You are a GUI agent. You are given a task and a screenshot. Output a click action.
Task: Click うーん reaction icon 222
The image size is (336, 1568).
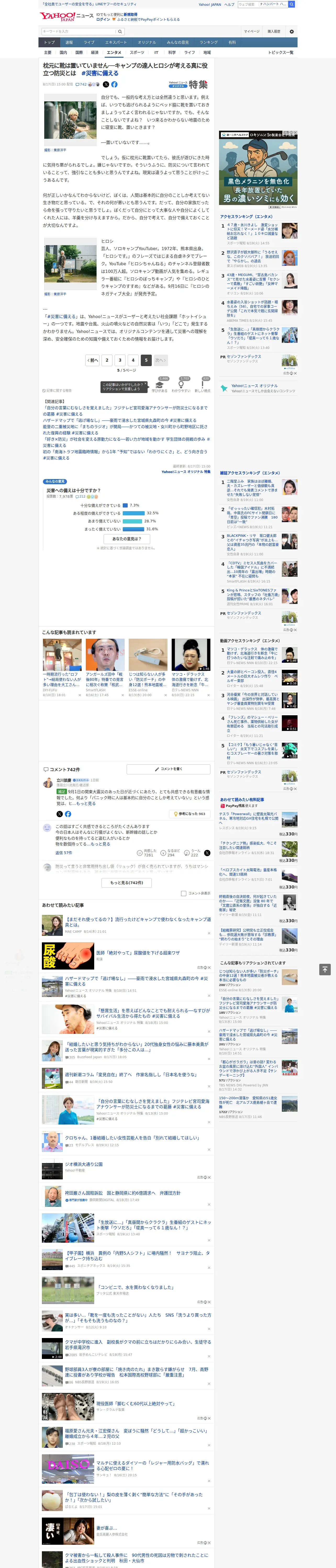coord(187,853)
